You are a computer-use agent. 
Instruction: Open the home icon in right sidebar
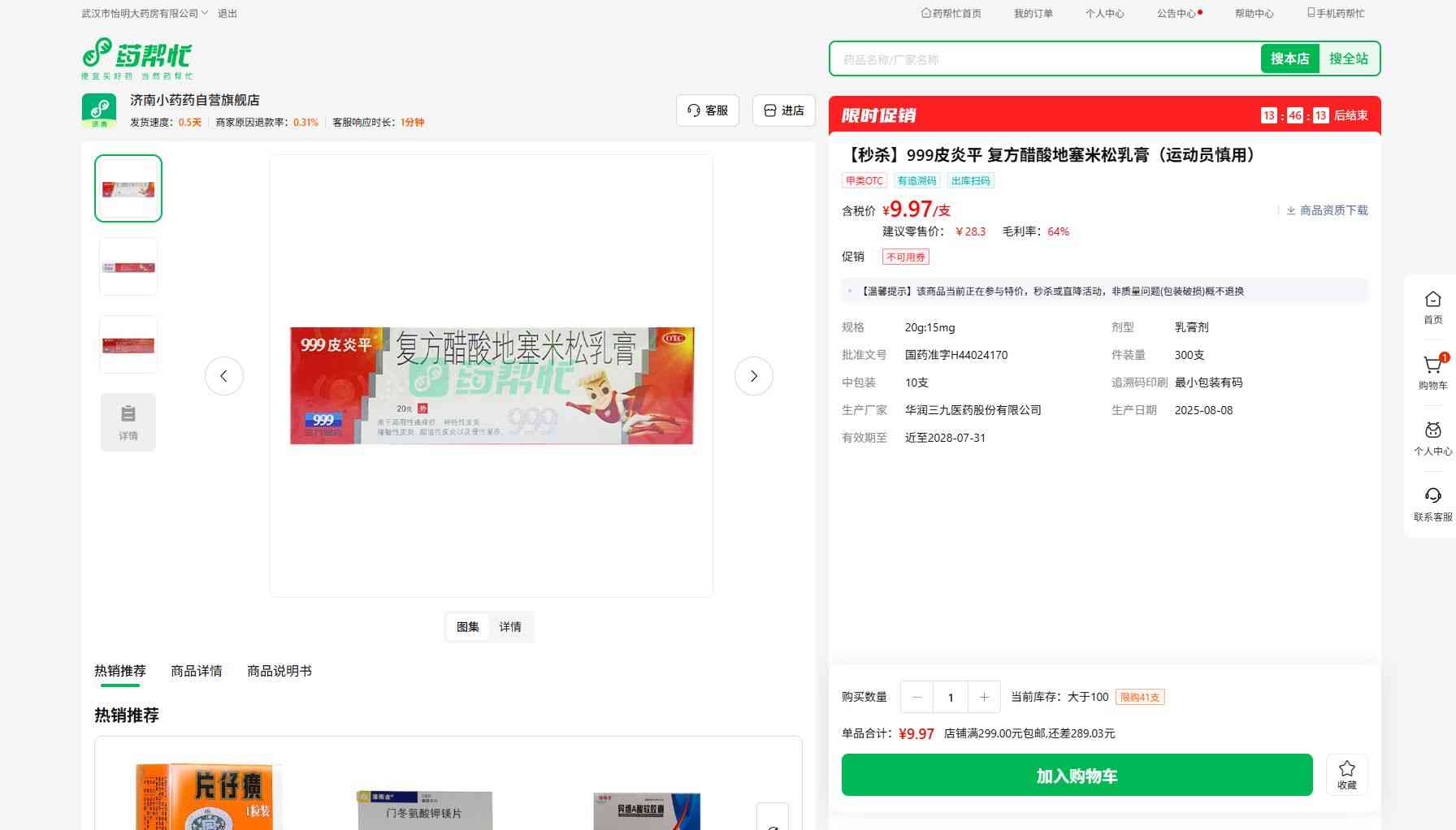click(x=1432, y=300)
